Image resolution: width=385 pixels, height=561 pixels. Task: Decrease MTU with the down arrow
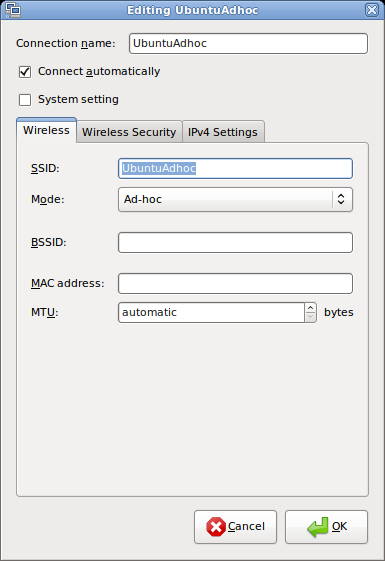point(311,317)
